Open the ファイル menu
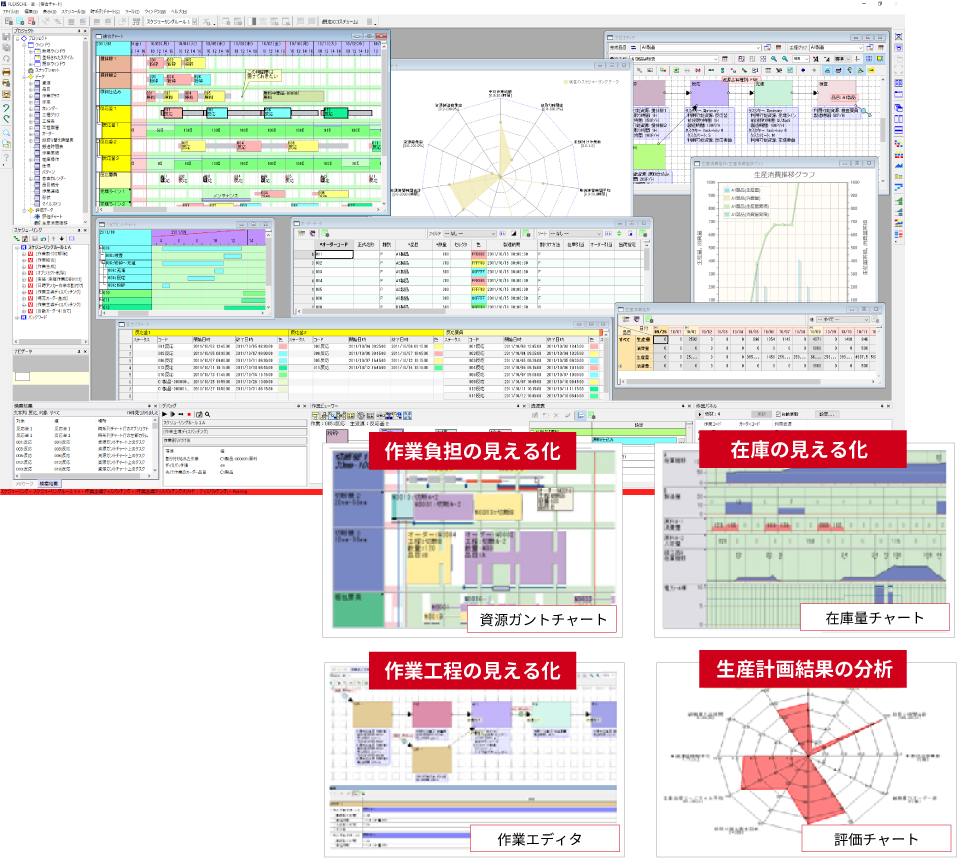 [x=11, y=11]
